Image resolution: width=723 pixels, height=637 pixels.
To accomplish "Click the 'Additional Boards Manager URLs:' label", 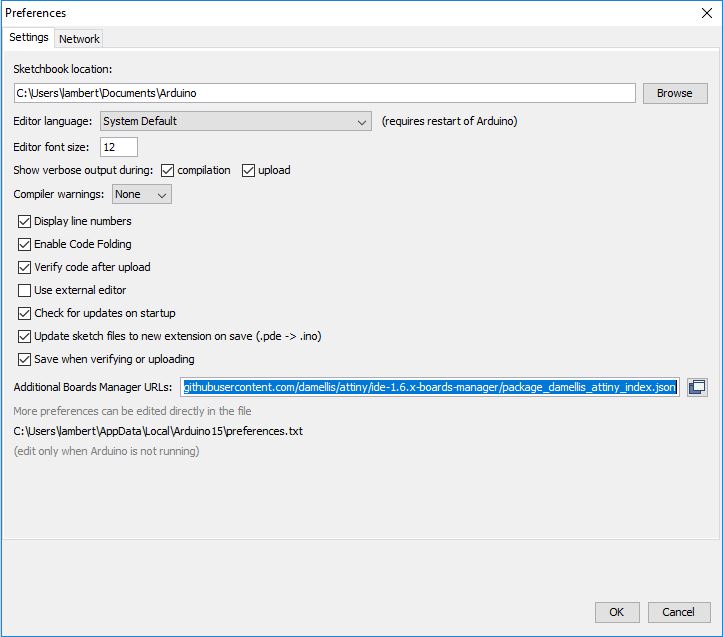I will coord(93,387).
